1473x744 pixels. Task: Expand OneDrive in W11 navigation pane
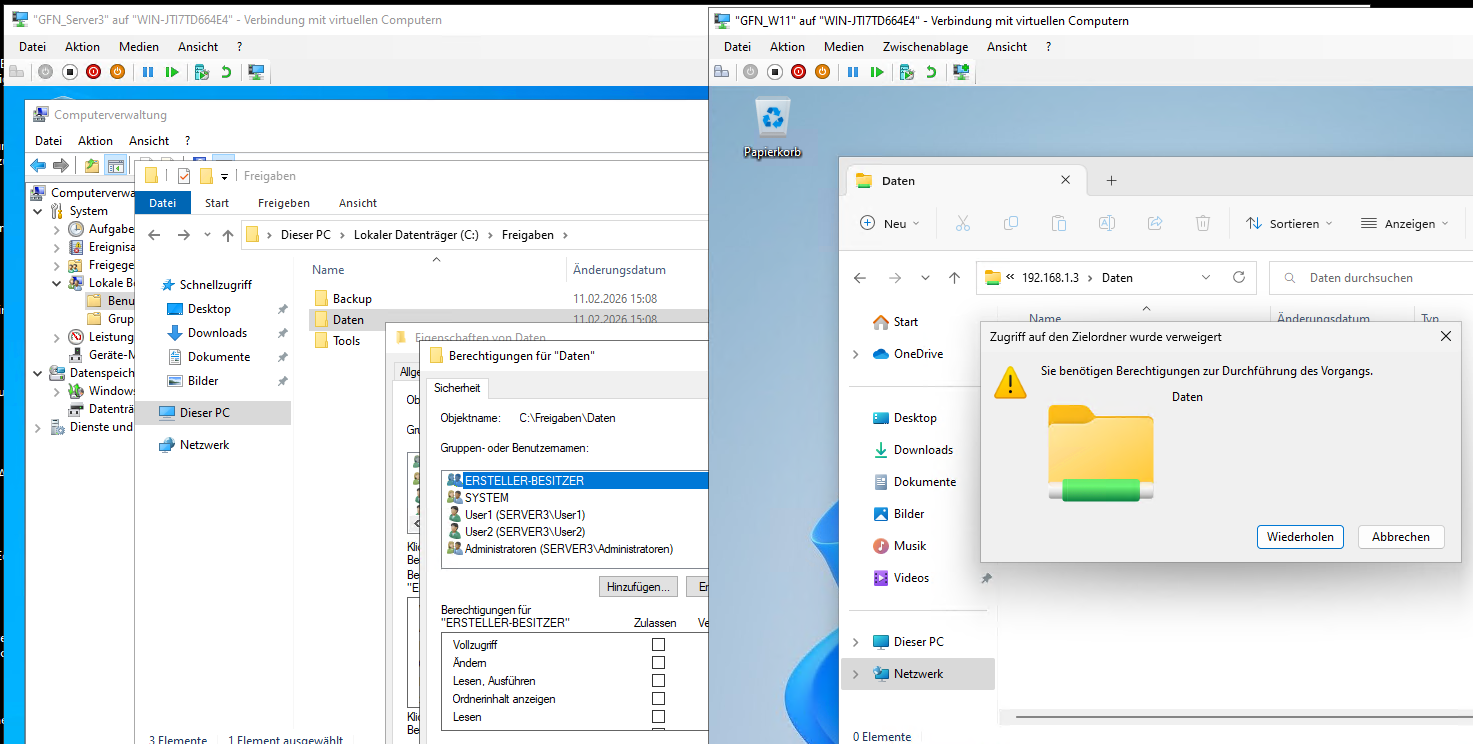(855, 354)
